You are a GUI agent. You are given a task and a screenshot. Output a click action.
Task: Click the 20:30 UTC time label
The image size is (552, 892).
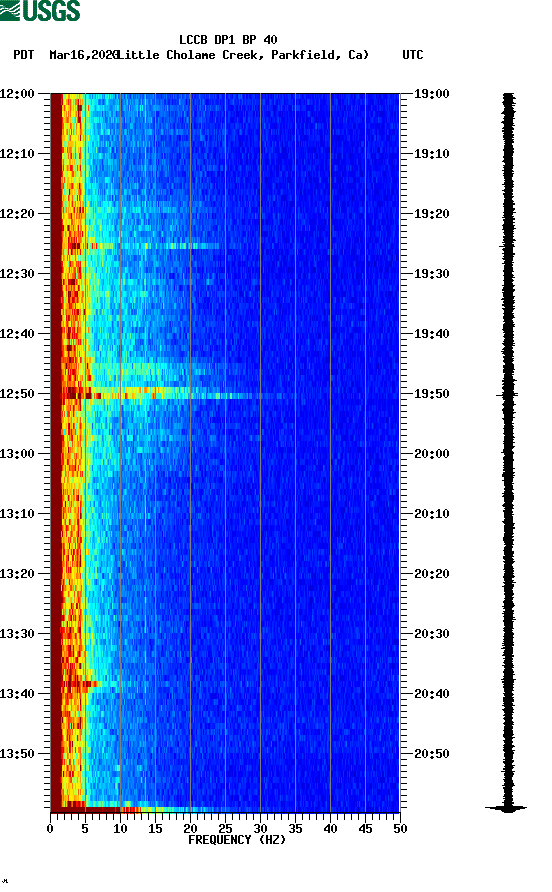pyautogui.click(x=431, y=634)
